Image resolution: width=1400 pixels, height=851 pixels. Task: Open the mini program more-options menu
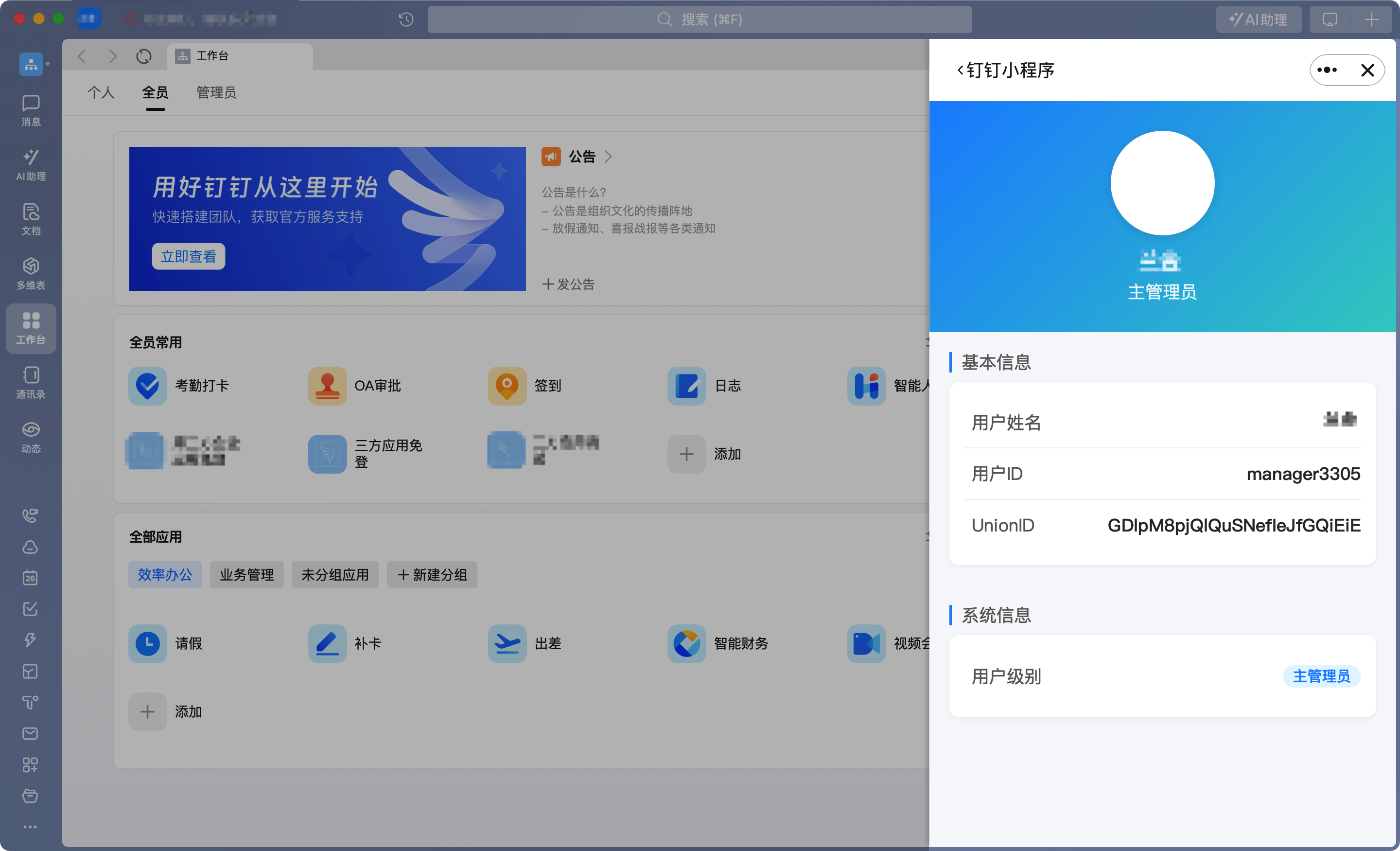[x=1327, y=70]
